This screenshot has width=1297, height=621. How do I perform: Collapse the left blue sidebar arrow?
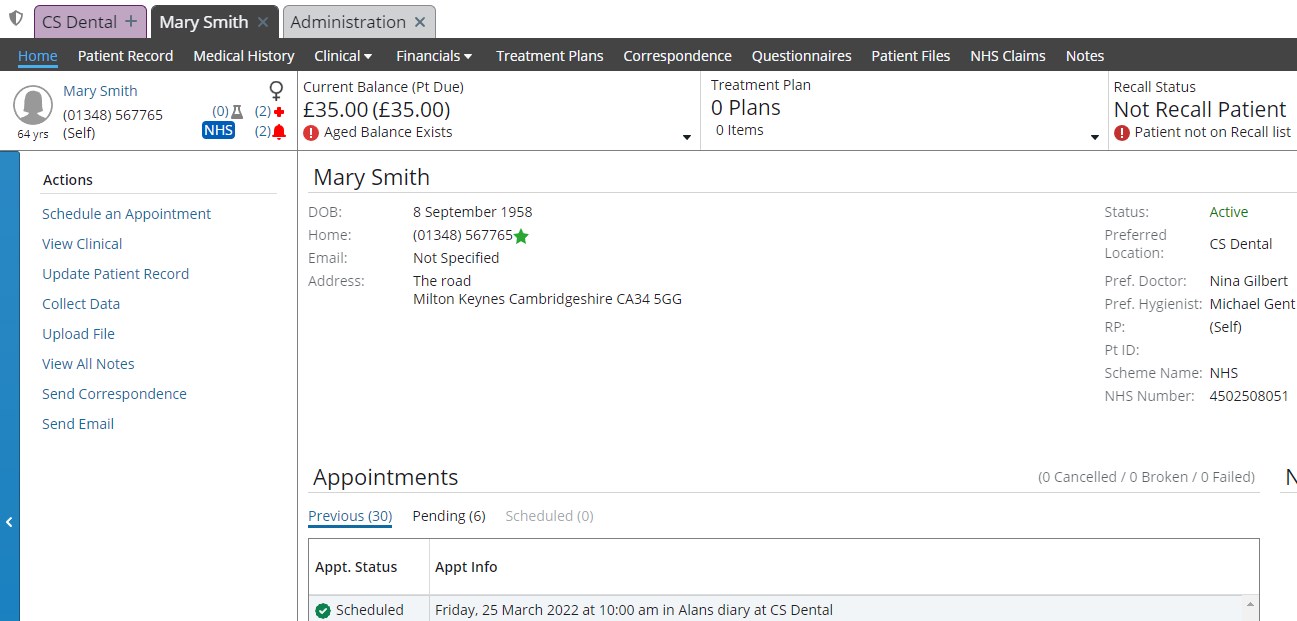tap(9, 522)
